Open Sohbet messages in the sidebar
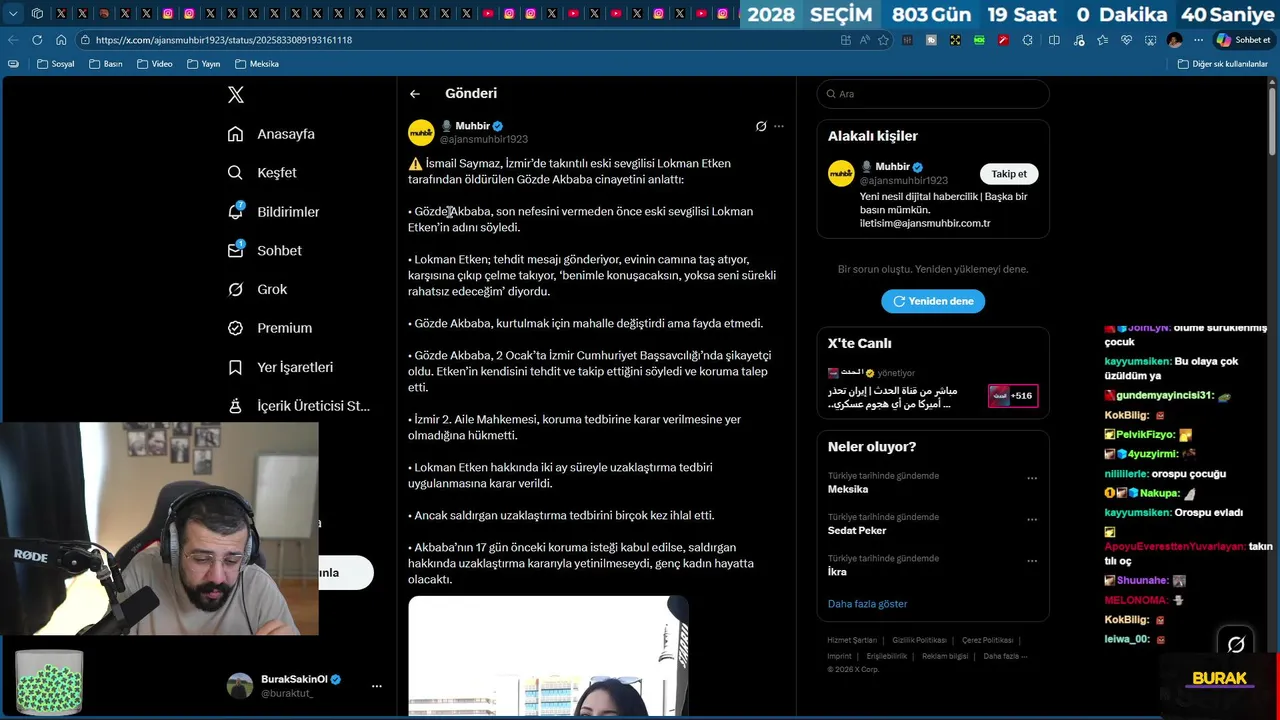This screenshot has width=1280, height=720. (264, 251)
